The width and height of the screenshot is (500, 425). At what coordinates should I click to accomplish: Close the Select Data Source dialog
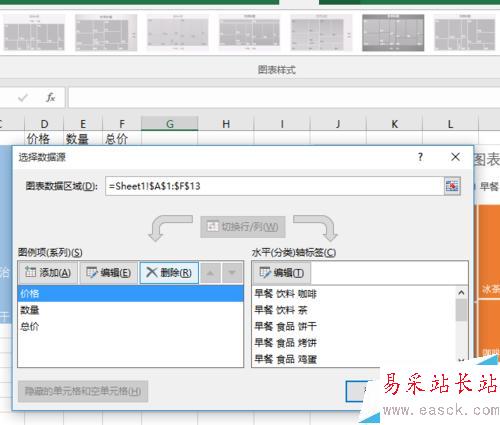pyautogui.click(x=455, y=157)
